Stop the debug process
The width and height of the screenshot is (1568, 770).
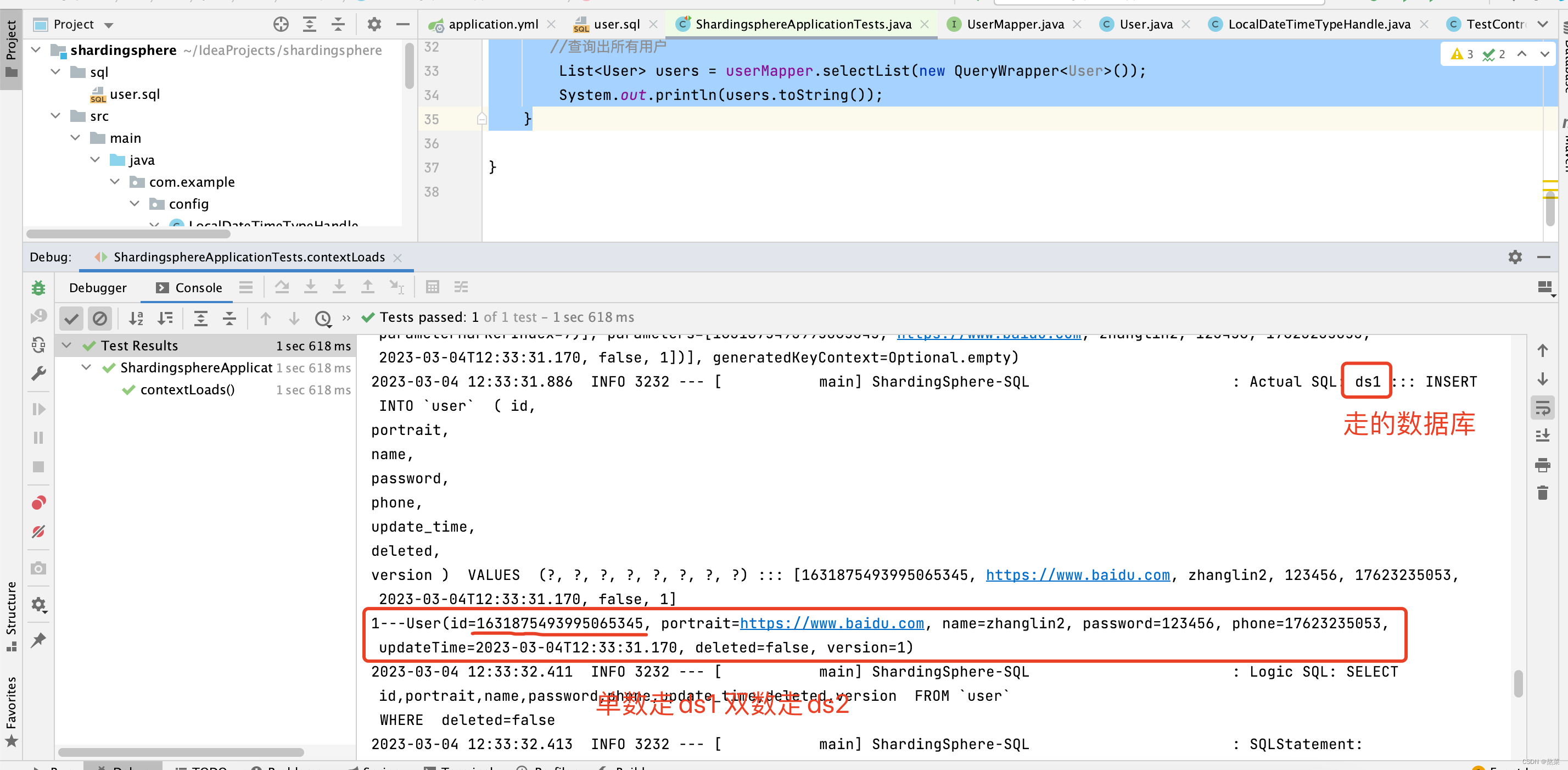pos(38,467)
